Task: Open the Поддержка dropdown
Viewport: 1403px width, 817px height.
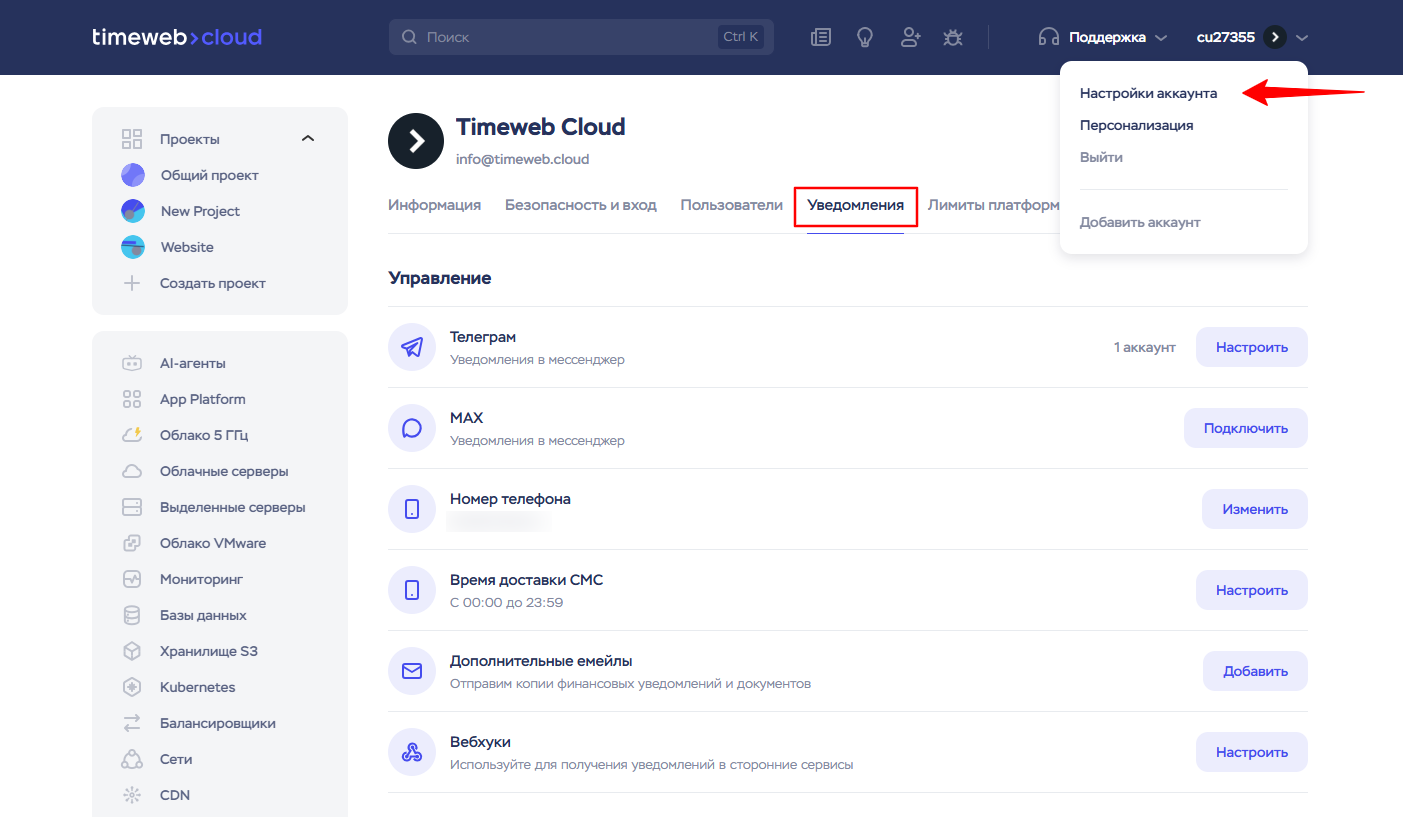Action: tap(1103, 37)
